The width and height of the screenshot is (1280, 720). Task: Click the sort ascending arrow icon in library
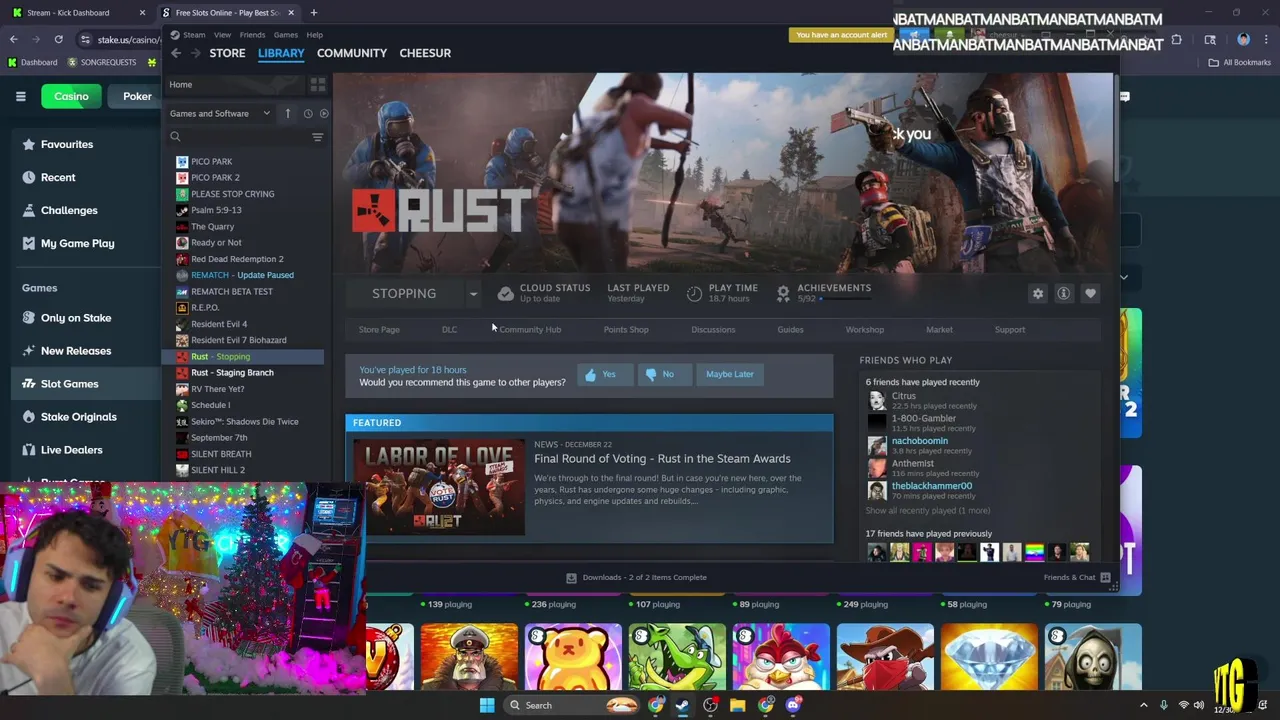click(x=287, y=113)
